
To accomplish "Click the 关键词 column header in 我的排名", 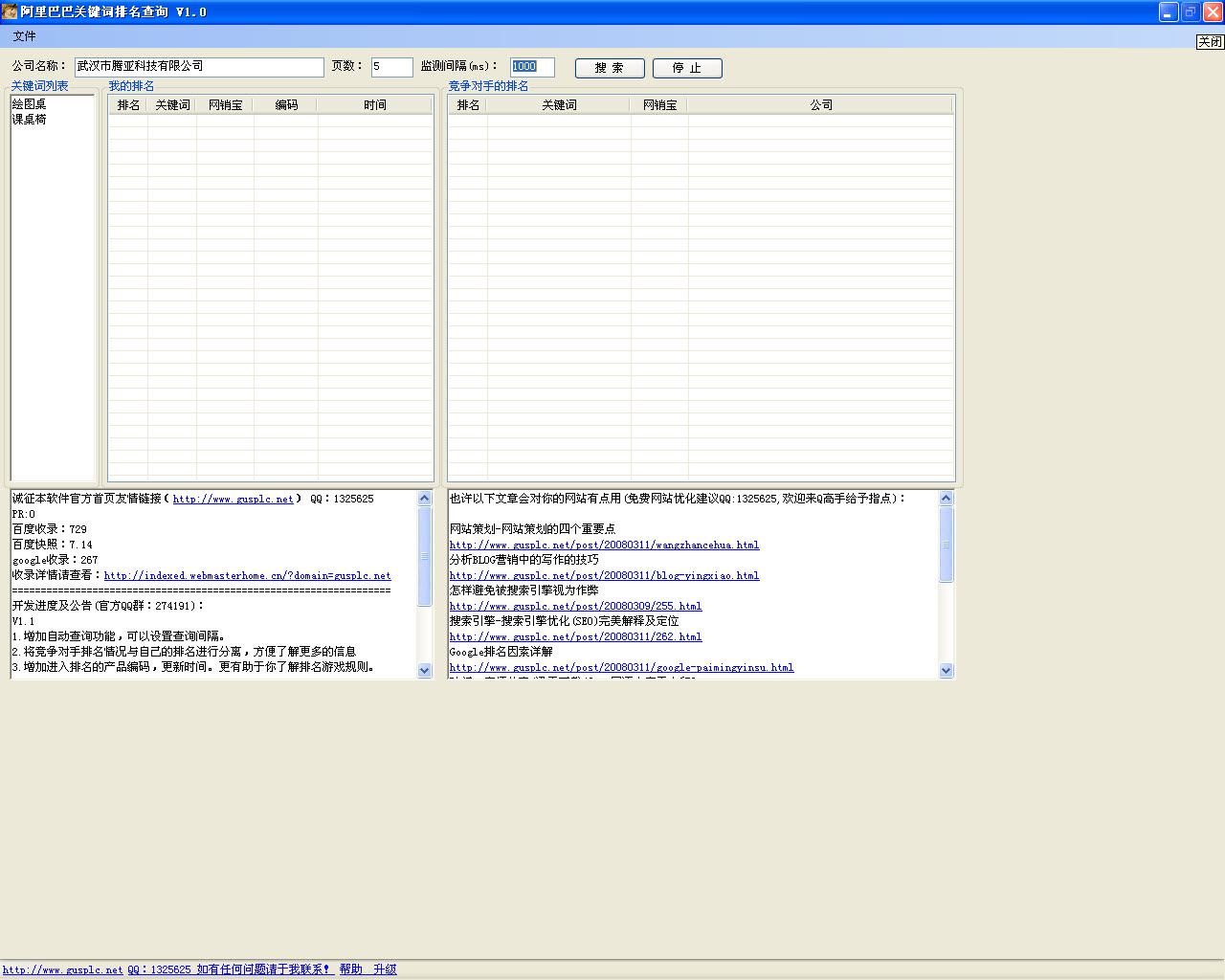I will [172, 105].
